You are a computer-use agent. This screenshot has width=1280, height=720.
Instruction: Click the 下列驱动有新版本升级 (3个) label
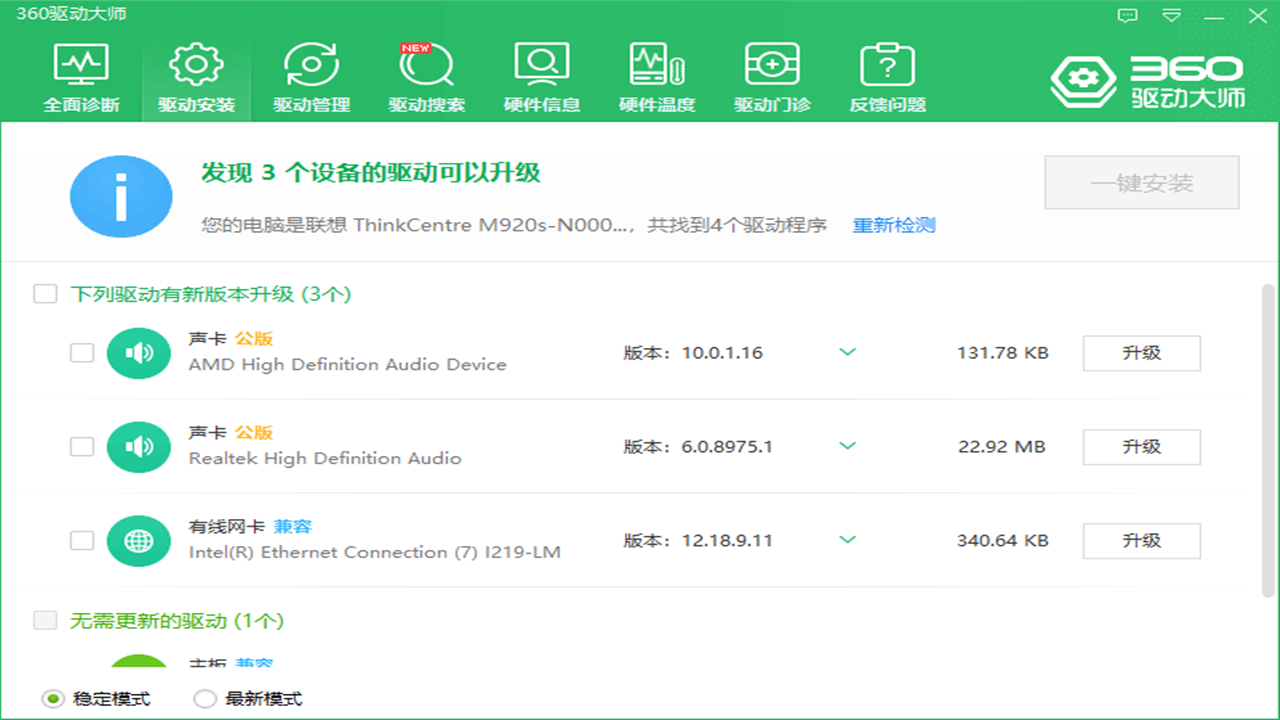tap(211, 294)
